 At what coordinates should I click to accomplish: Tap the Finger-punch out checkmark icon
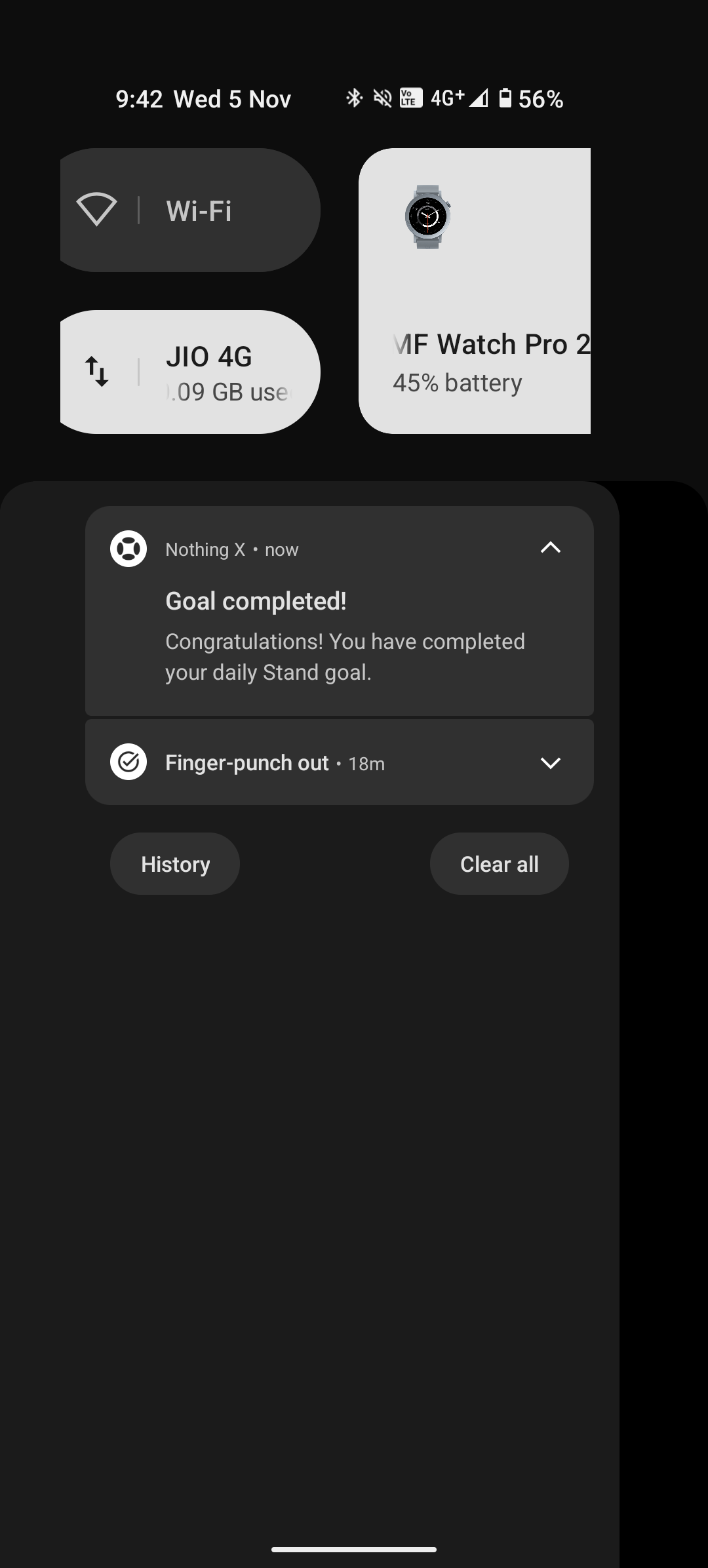[x=128, y=762]
